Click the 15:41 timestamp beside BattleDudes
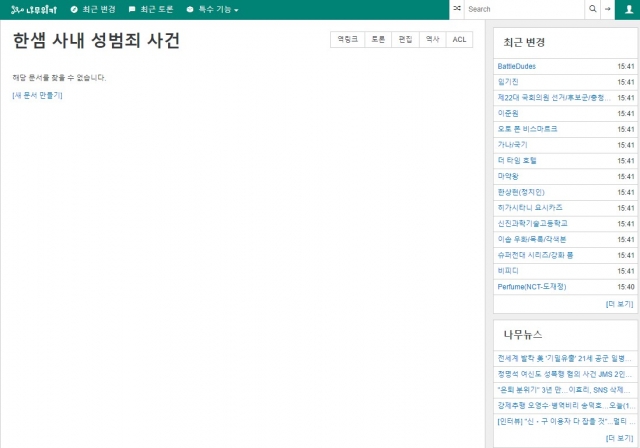 [626, 67]
